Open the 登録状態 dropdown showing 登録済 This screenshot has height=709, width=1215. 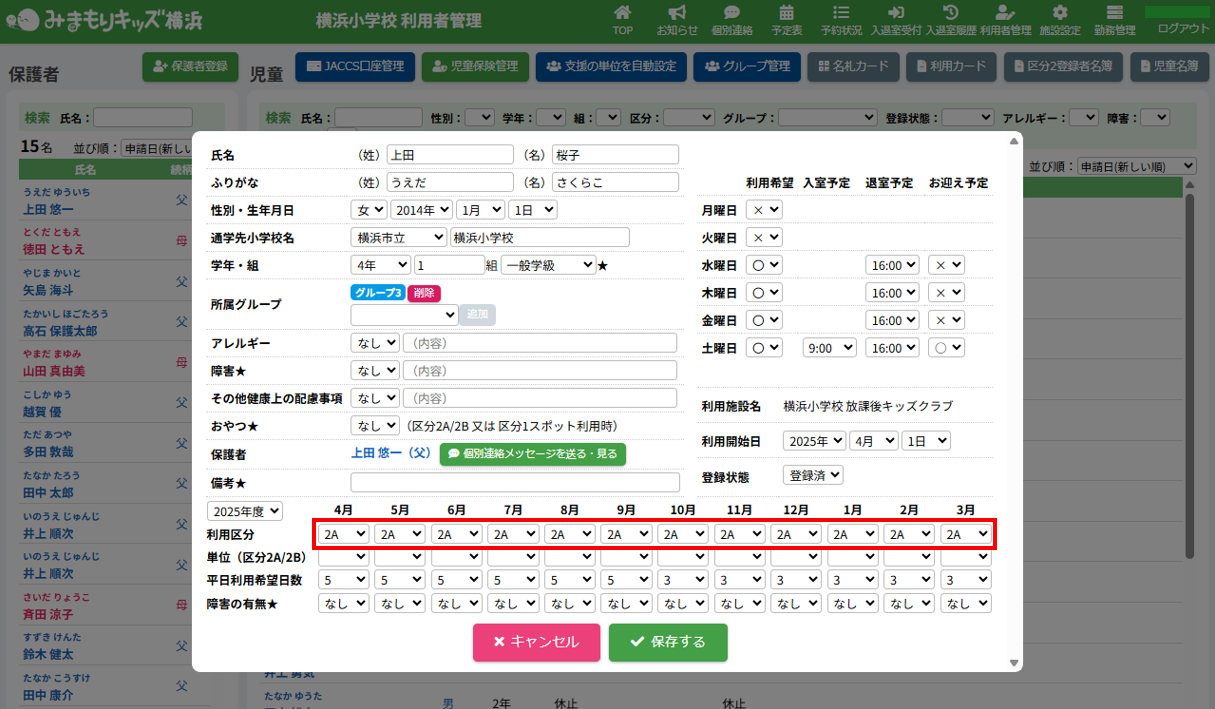coord(813,476)
